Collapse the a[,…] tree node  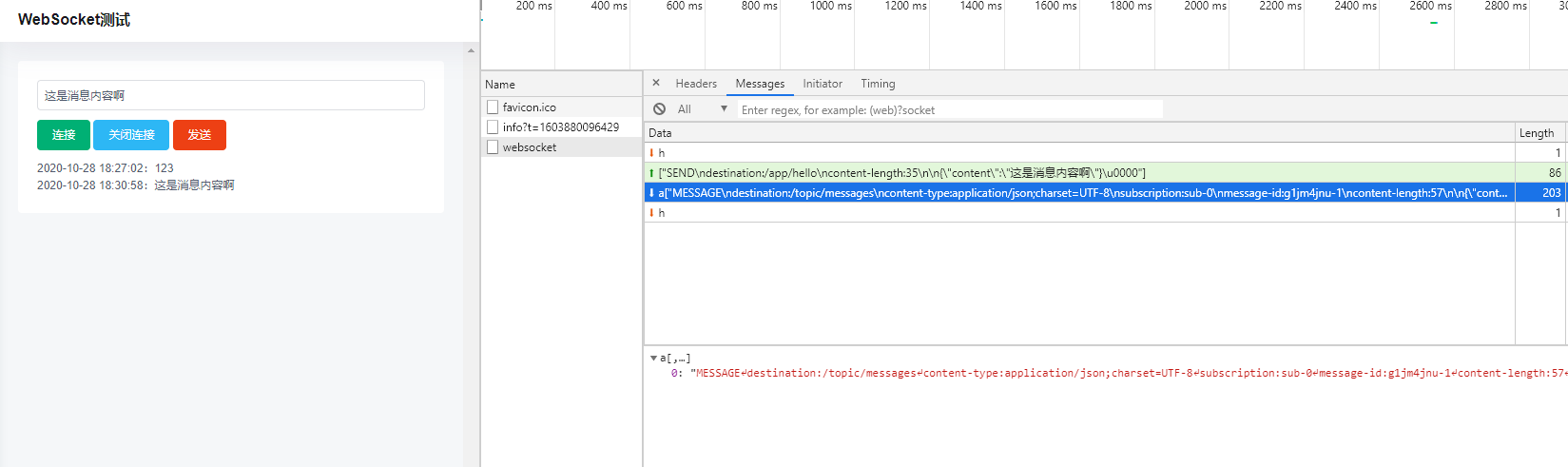[x=653, y=359]
